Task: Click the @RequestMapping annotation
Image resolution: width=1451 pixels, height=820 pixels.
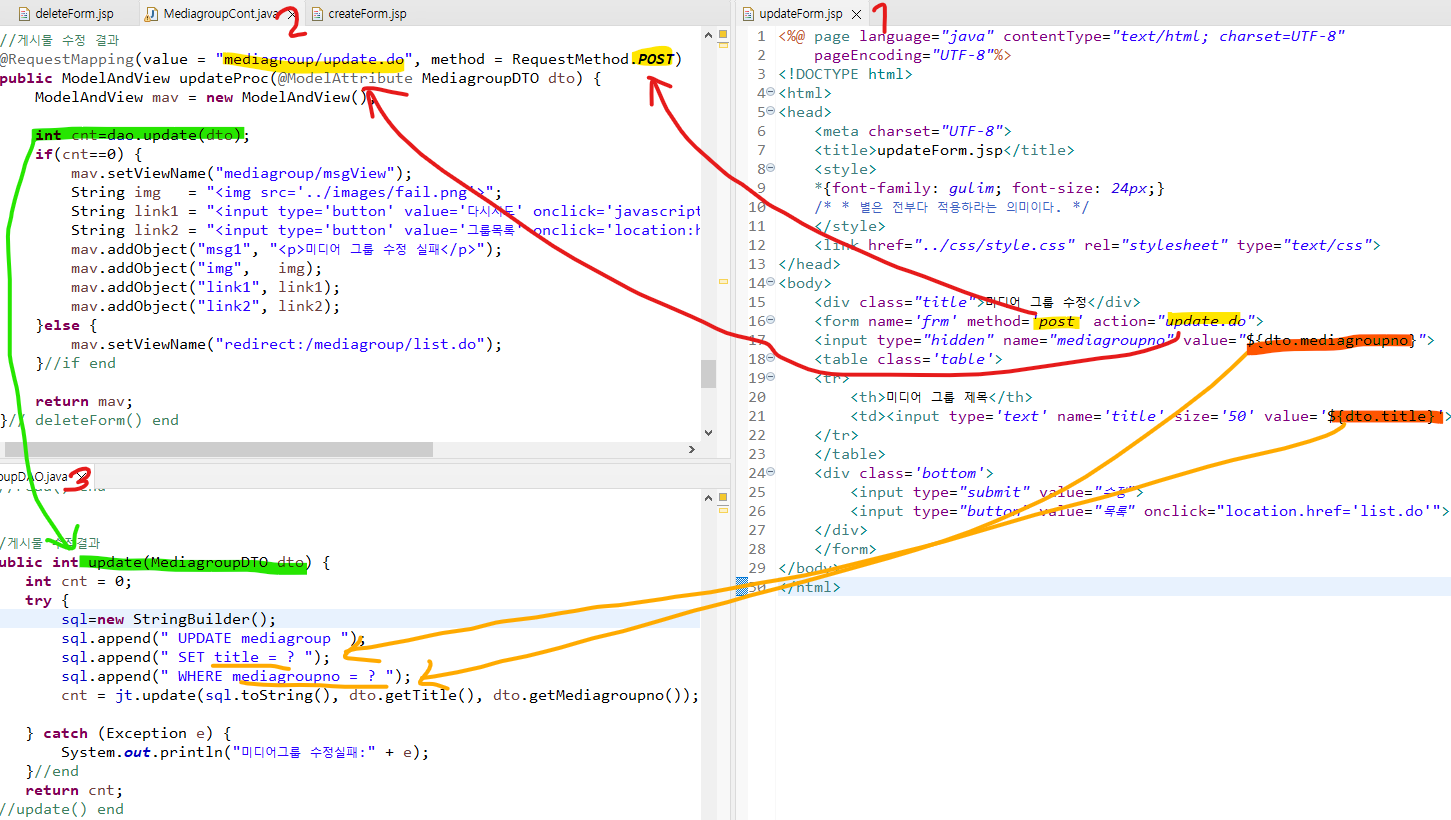Action: click(x=67, y=59)
